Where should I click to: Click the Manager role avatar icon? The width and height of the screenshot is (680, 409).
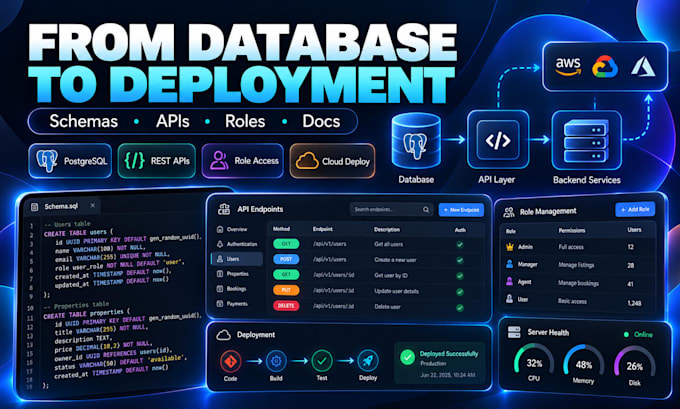pos(510,264)
